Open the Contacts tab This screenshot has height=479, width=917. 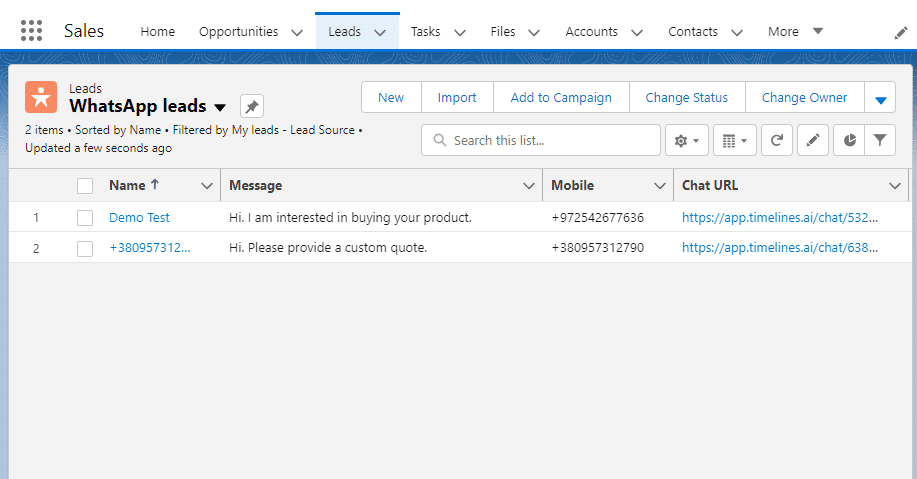[693, 32]
